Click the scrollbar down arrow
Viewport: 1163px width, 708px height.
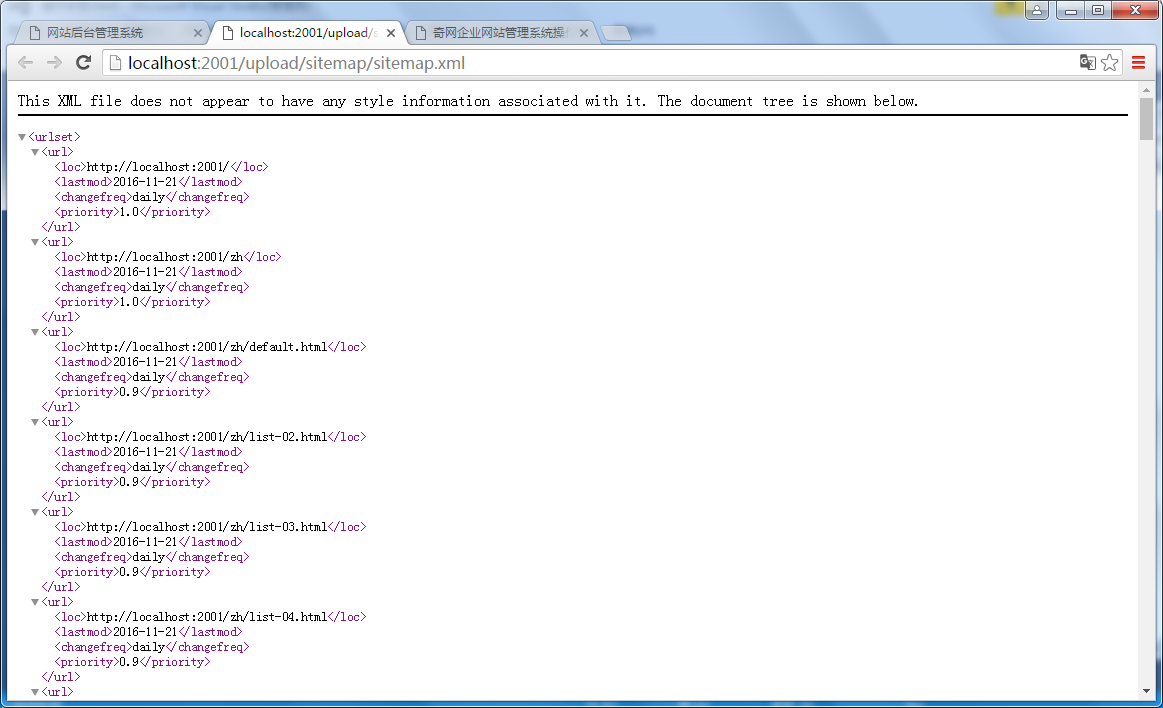pyautogui.click(x=1146, y=691)
